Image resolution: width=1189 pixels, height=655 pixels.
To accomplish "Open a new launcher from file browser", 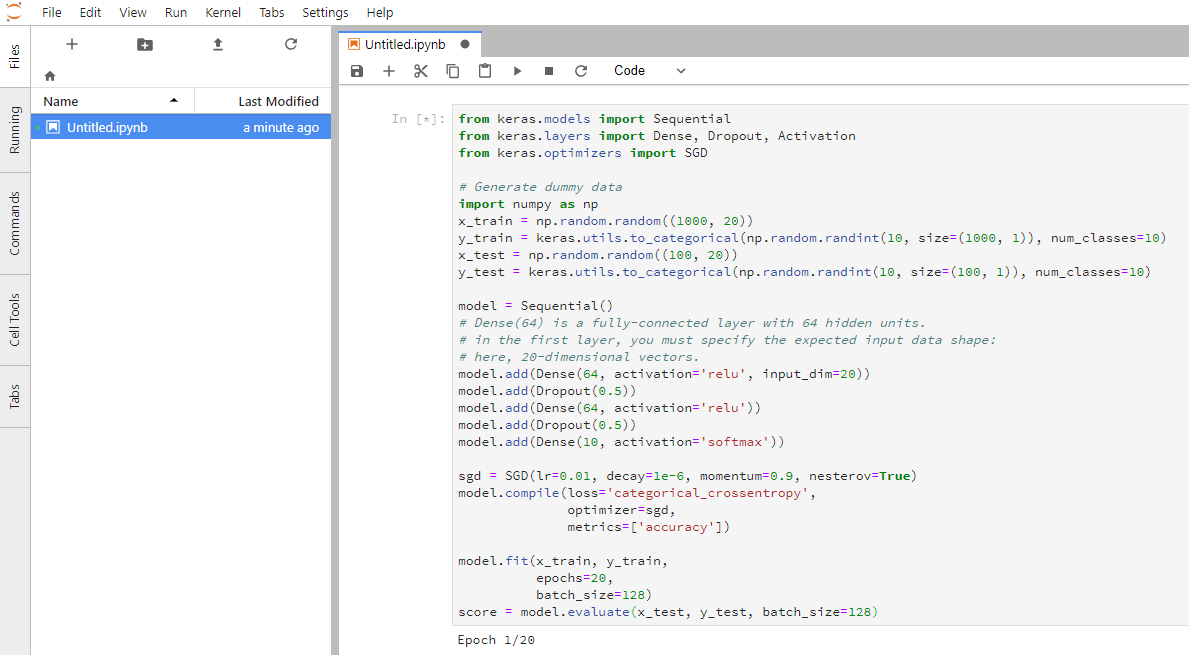I will (71, 44).
